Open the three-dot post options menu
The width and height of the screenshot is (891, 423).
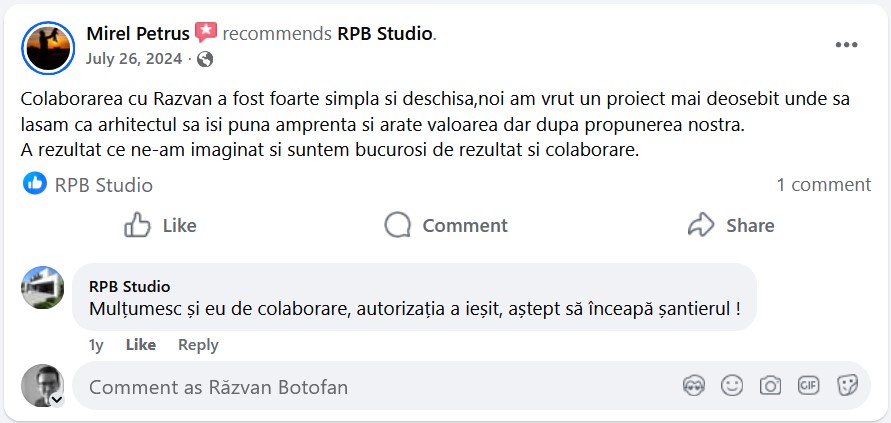[x=846, y=45]
